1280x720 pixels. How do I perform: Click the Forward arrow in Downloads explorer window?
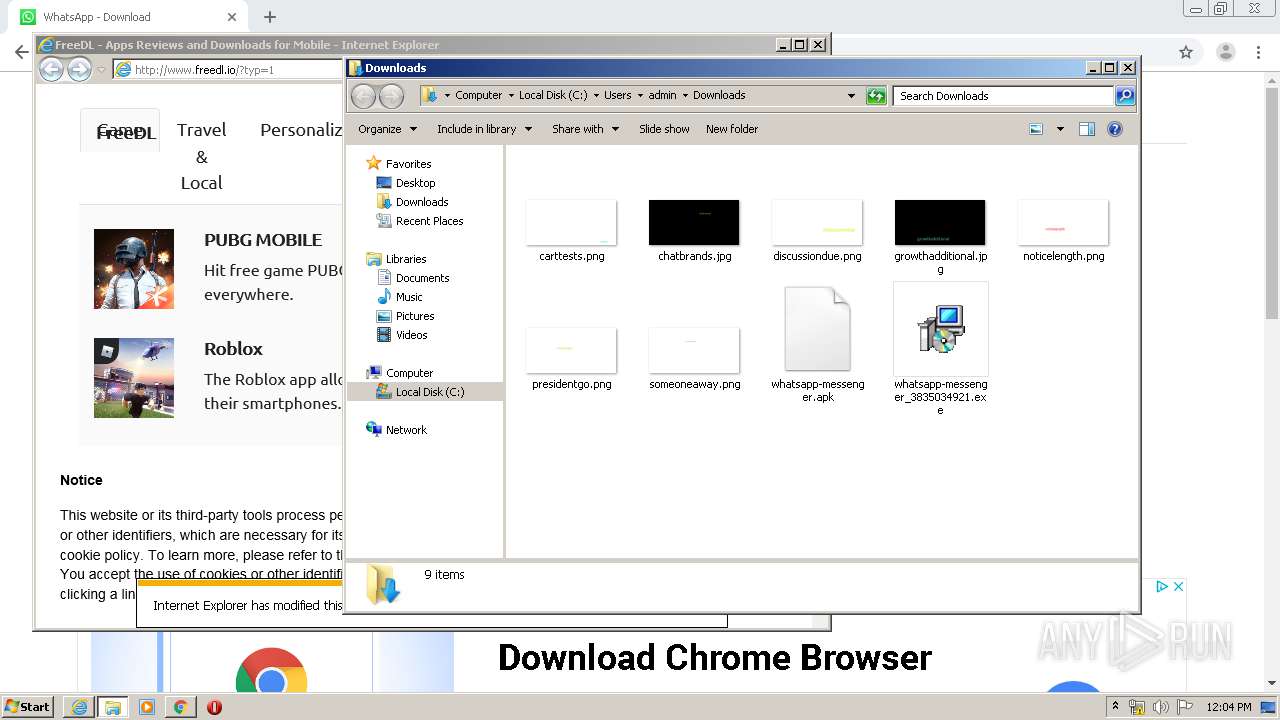(x=391, y=96)
